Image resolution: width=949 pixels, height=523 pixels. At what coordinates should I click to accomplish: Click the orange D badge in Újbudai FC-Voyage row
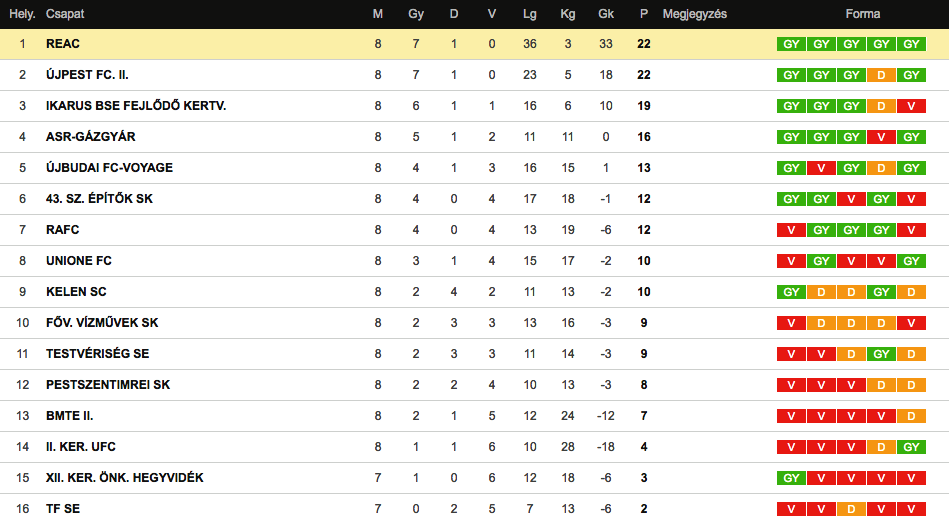[x=881, y=168]
